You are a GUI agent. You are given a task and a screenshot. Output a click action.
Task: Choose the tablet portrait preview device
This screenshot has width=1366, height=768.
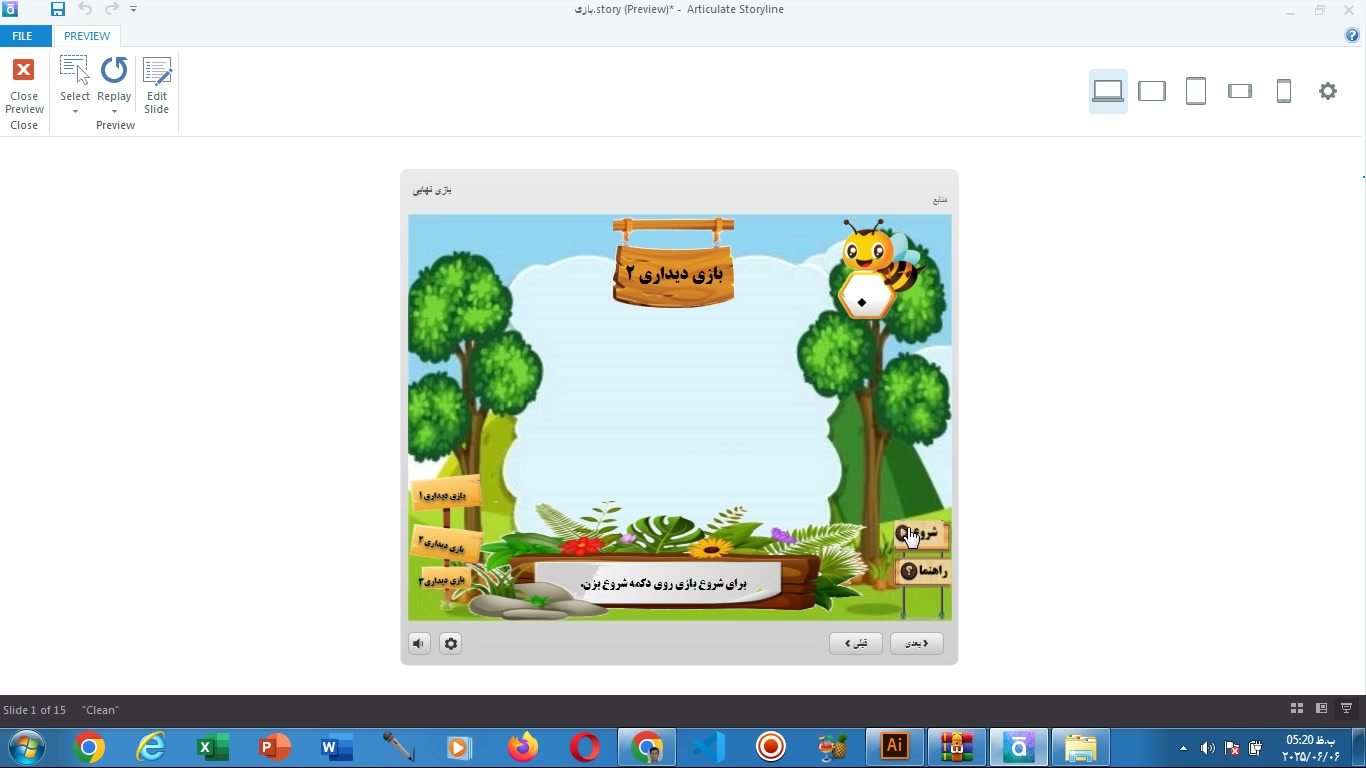coord(1196,91)
